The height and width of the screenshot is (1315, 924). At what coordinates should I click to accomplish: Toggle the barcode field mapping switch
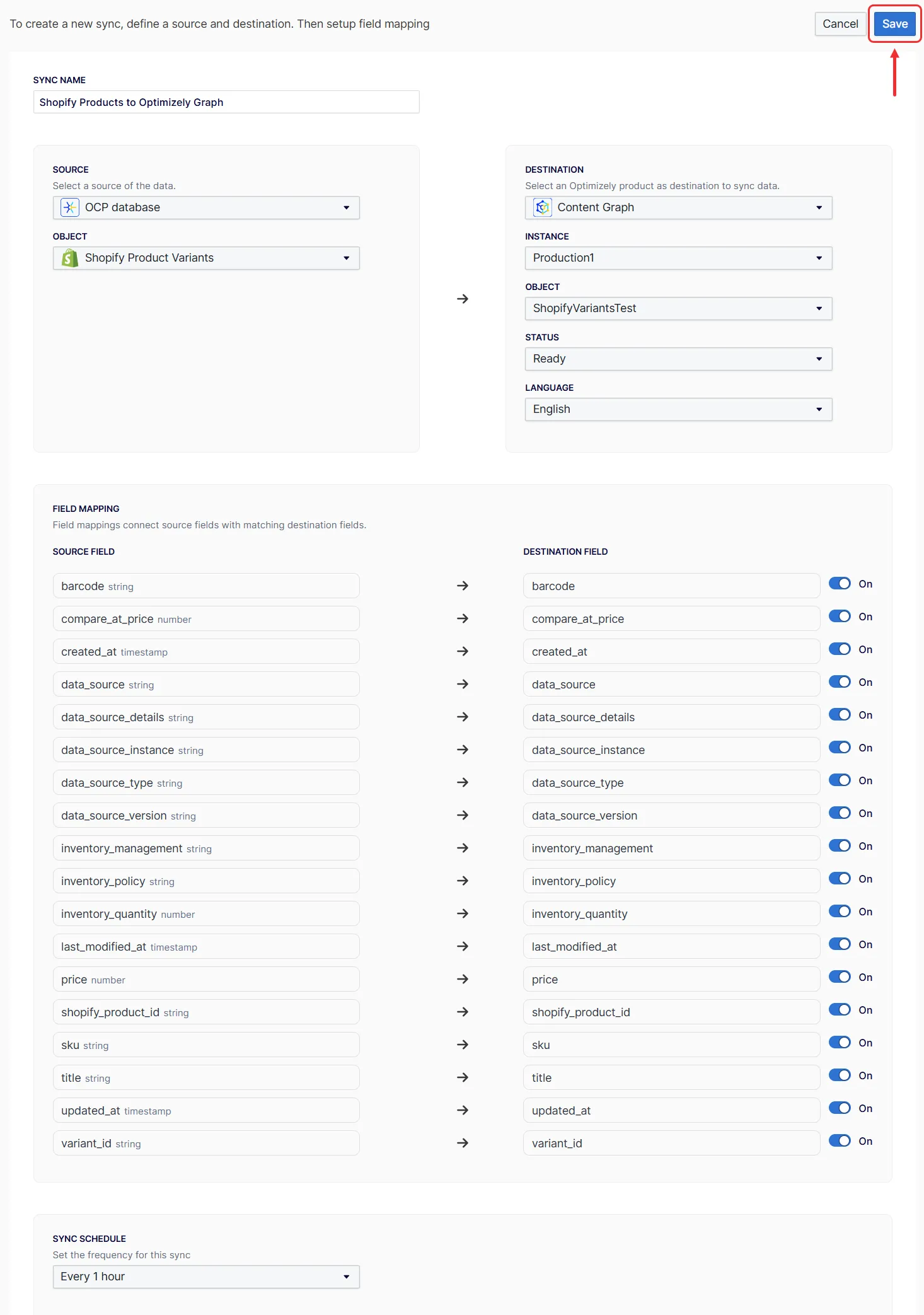(840, 584)
